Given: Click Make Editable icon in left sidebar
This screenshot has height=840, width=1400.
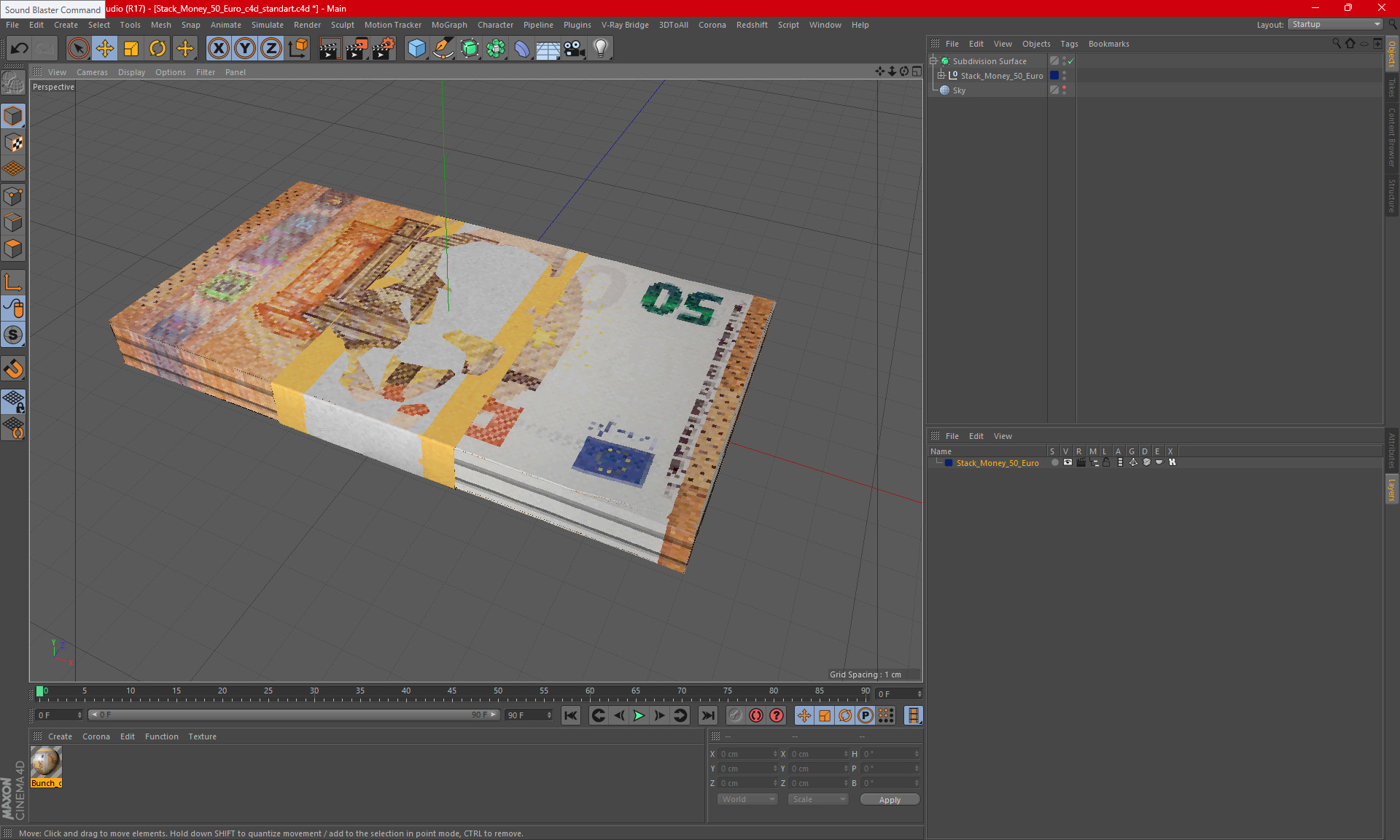Looking at the screenshot, I should click(x=13, y=84).
